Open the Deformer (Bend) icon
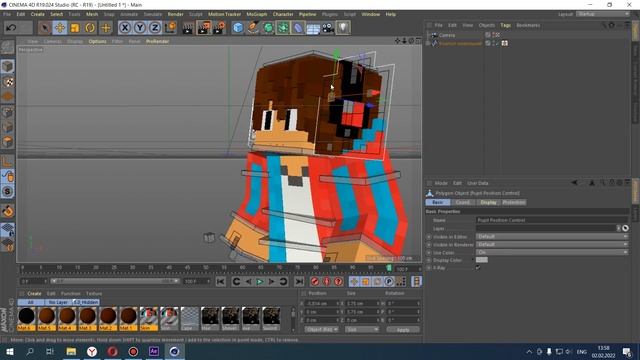Viewport: 640px width, 360px height. coord(298,28)
